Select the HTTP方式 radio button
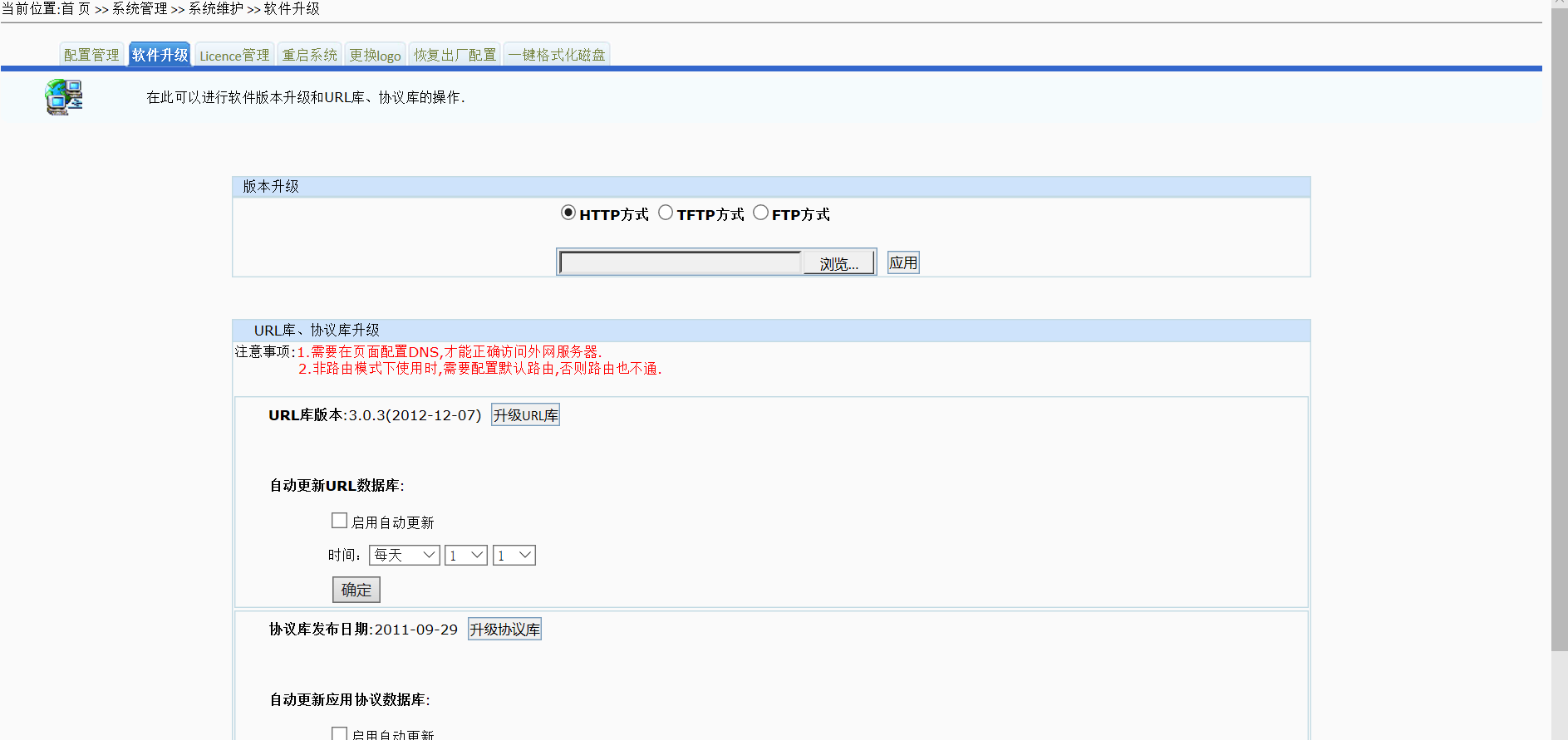The height and width of the screenshot is (740, 1568). (x=568, y=213)
